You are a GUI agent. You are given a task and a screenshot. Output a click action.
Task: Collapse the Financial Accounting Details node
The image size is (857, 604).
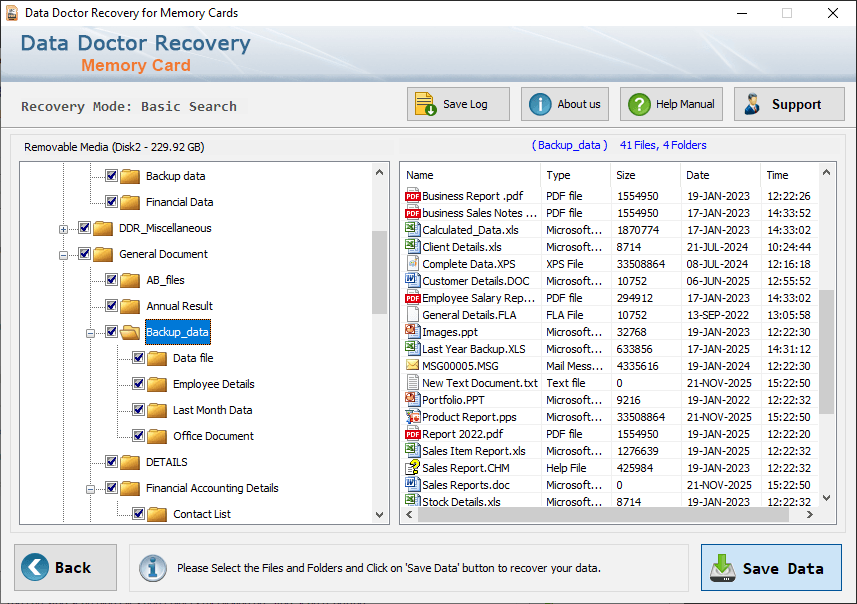(x=90, y=489)
